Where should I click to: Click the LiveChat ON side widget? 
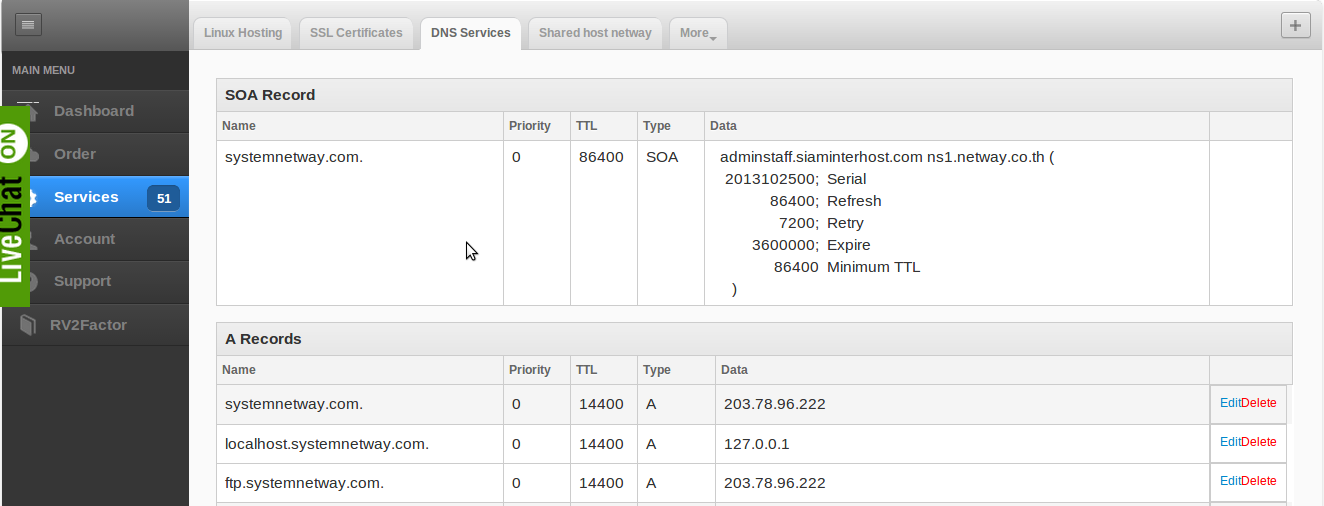[14, 205]
